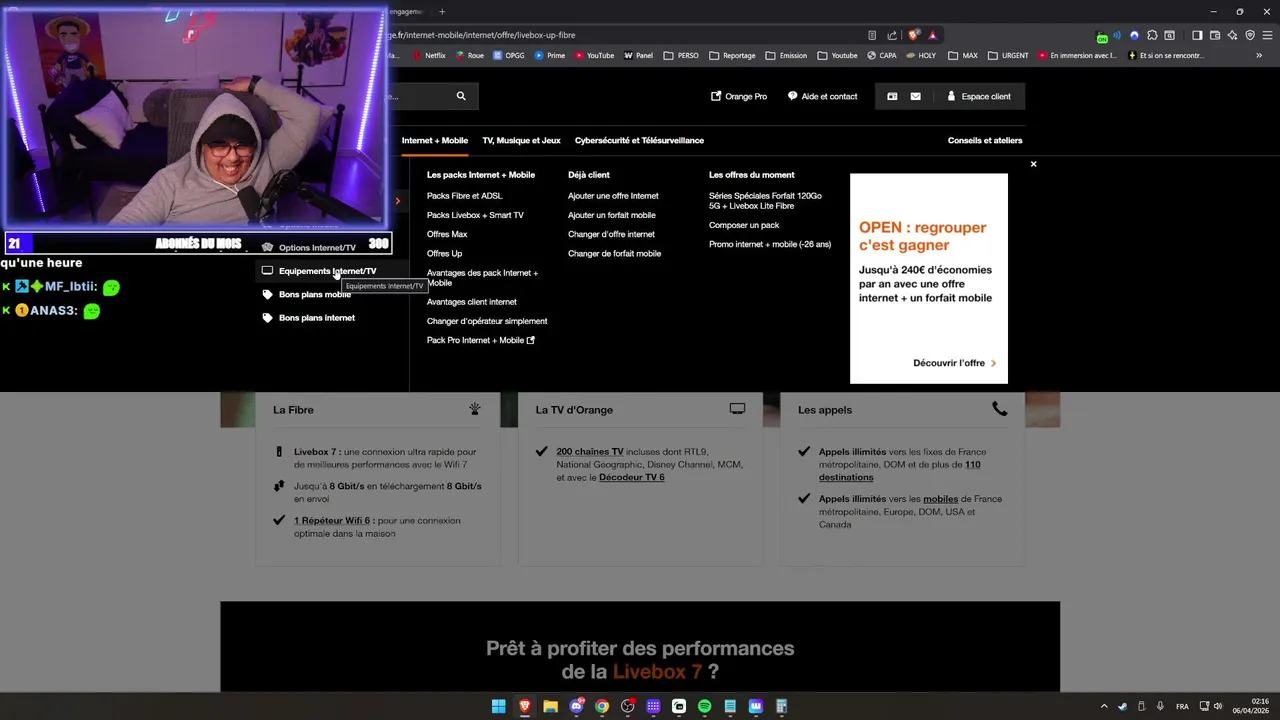1280x720 pixels.
Task: Click the search magnifier icon on Orange site
Action: (461, 96)
